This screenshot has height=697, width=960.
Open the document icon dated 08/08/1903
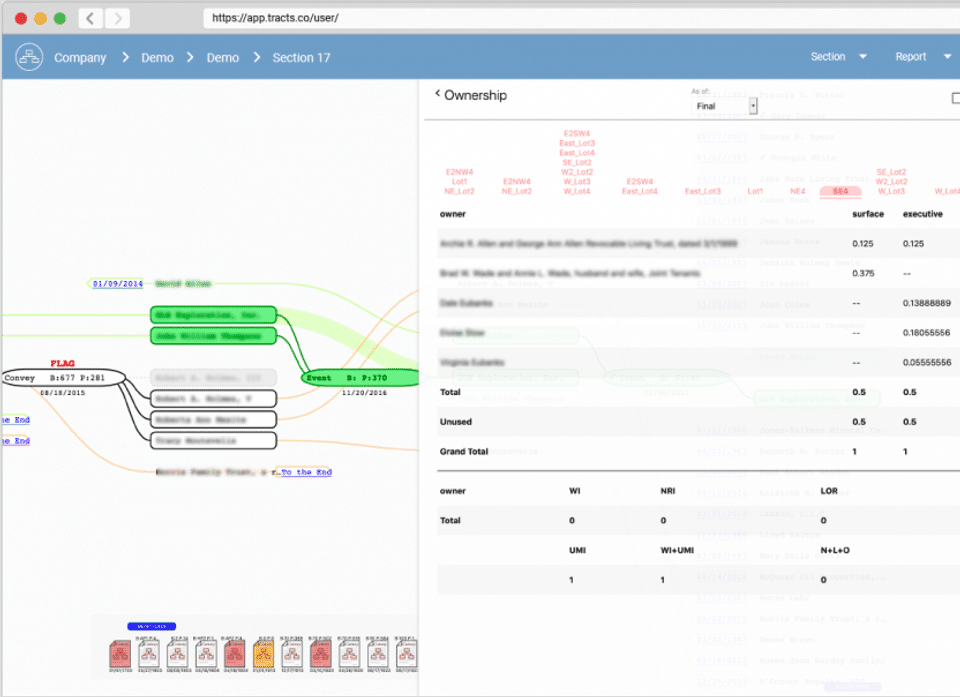pos(178,654)
